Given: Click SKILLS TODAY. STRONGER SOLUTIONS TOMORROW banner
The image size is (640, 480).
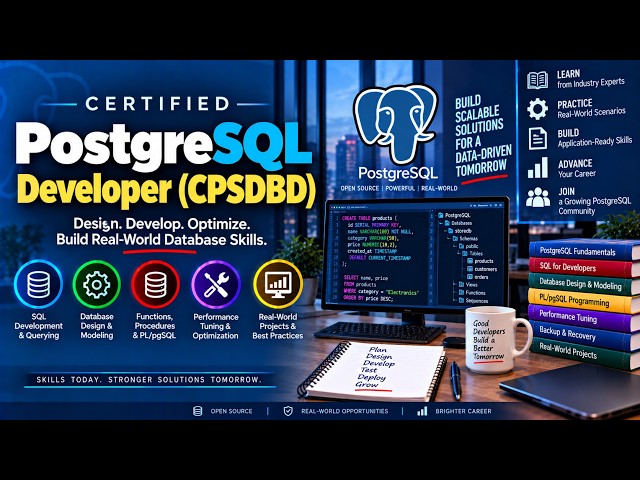Looking at the screenshot, I should tap(149, 380).
